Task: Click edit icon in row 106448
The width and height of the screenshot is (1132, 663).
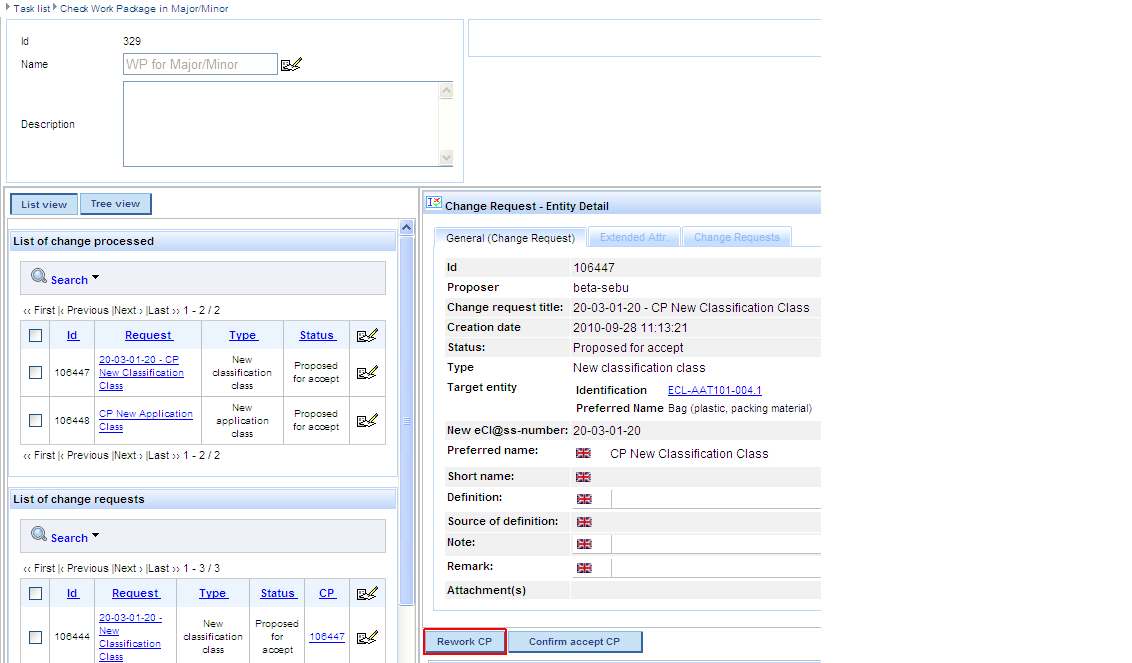Action: coord(367,421)
